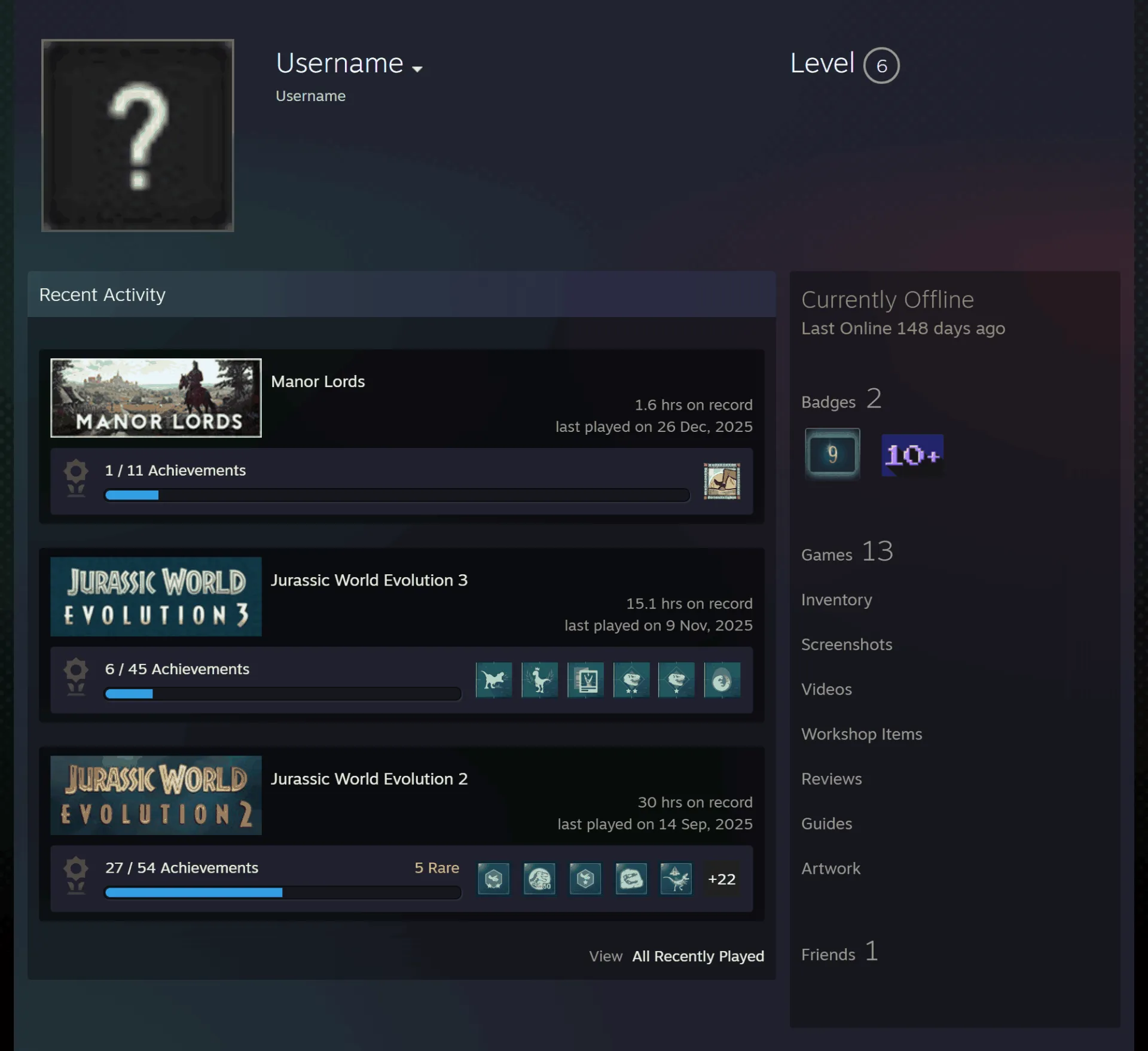Open the Years of Service 9 badge

(832, 454)
